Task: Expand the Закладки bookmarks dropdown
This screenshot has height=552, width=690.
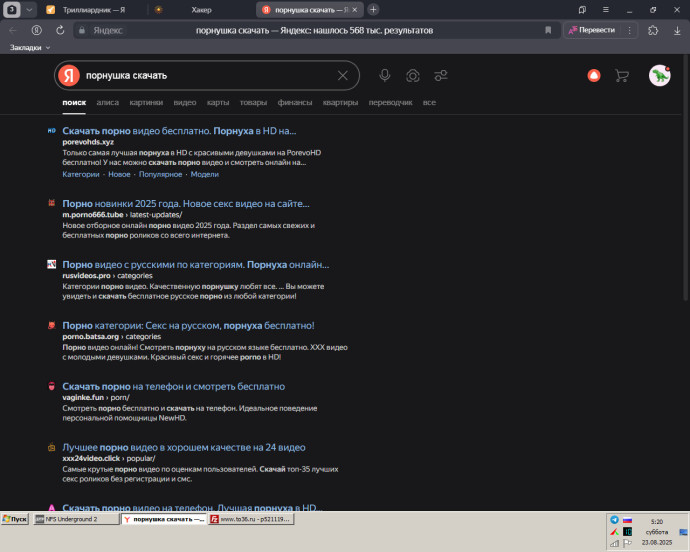Action: point(30,48)
